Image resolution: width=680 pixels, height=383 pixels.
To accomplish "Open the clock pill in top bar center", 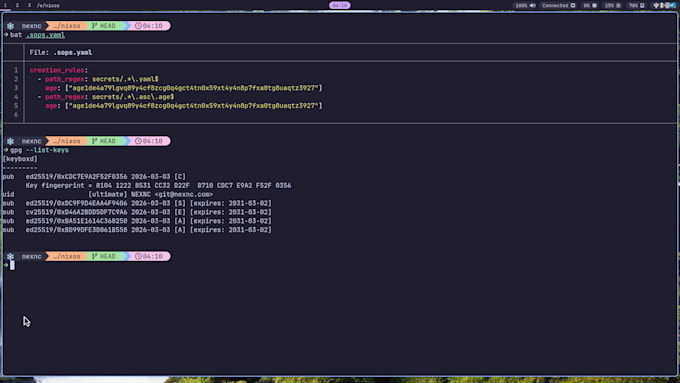I will [340, 5].
